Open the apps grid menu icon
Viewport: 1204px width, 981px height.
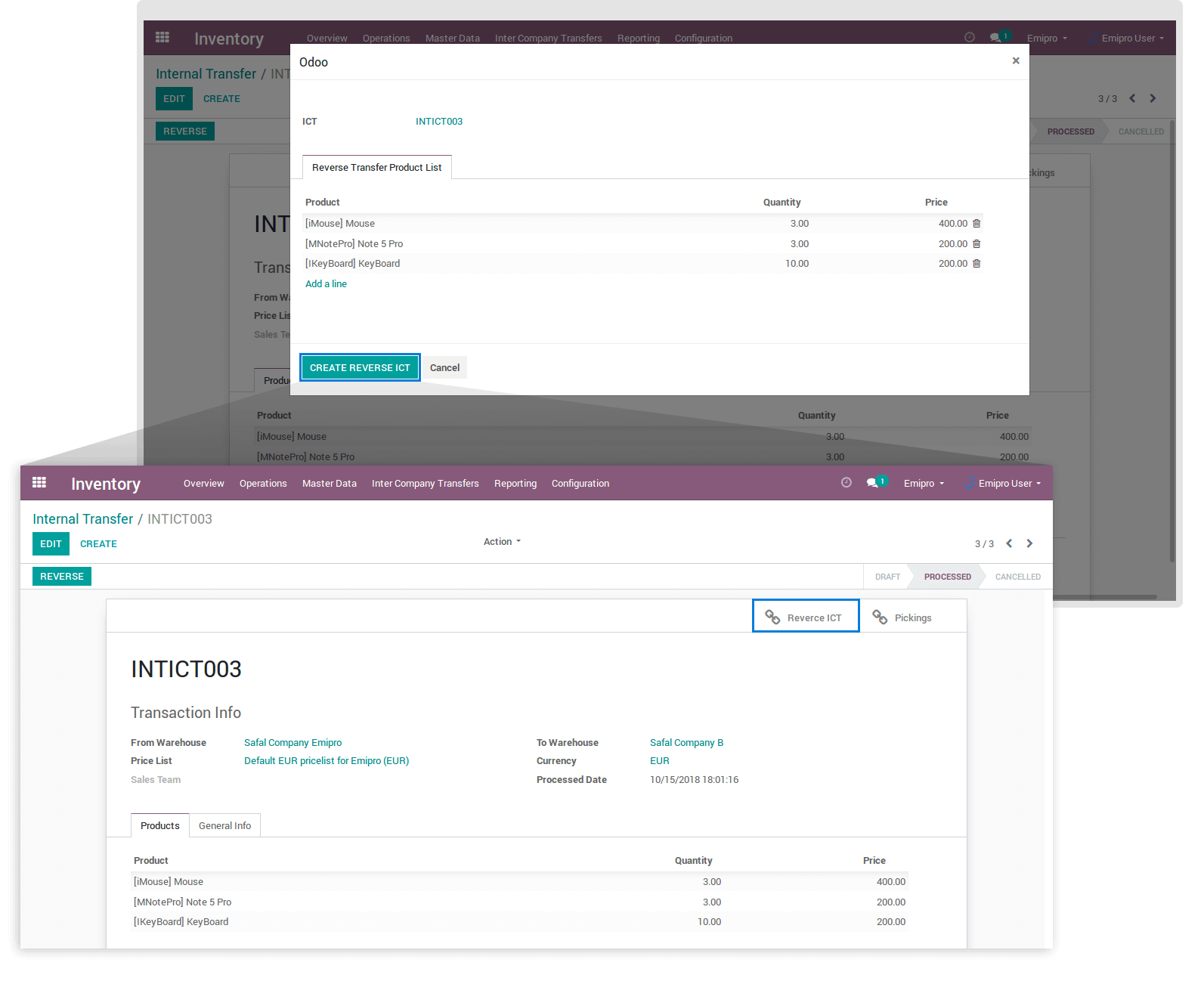39,483
